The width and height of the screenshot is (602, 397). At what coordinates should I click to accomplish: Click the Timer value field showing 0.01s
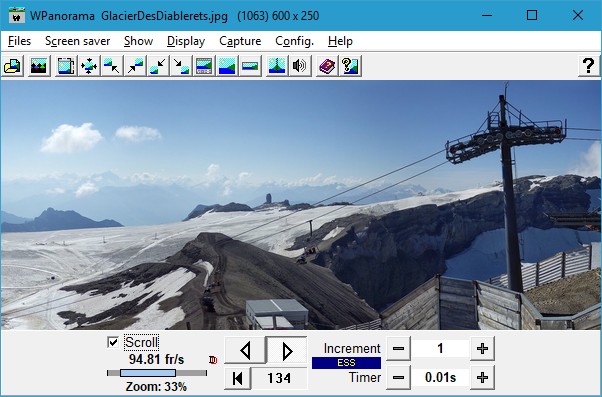pos(440,377)
